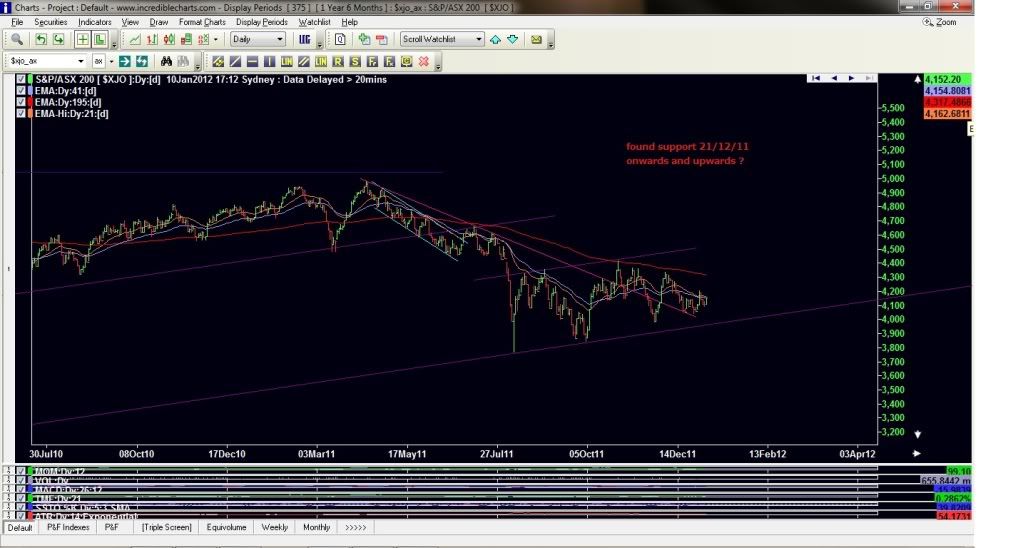This screenshot has height=548, width=1023.
Task: Select the OHLC bar chart icon
Action: pyautogui.click(x=152, y=39)
